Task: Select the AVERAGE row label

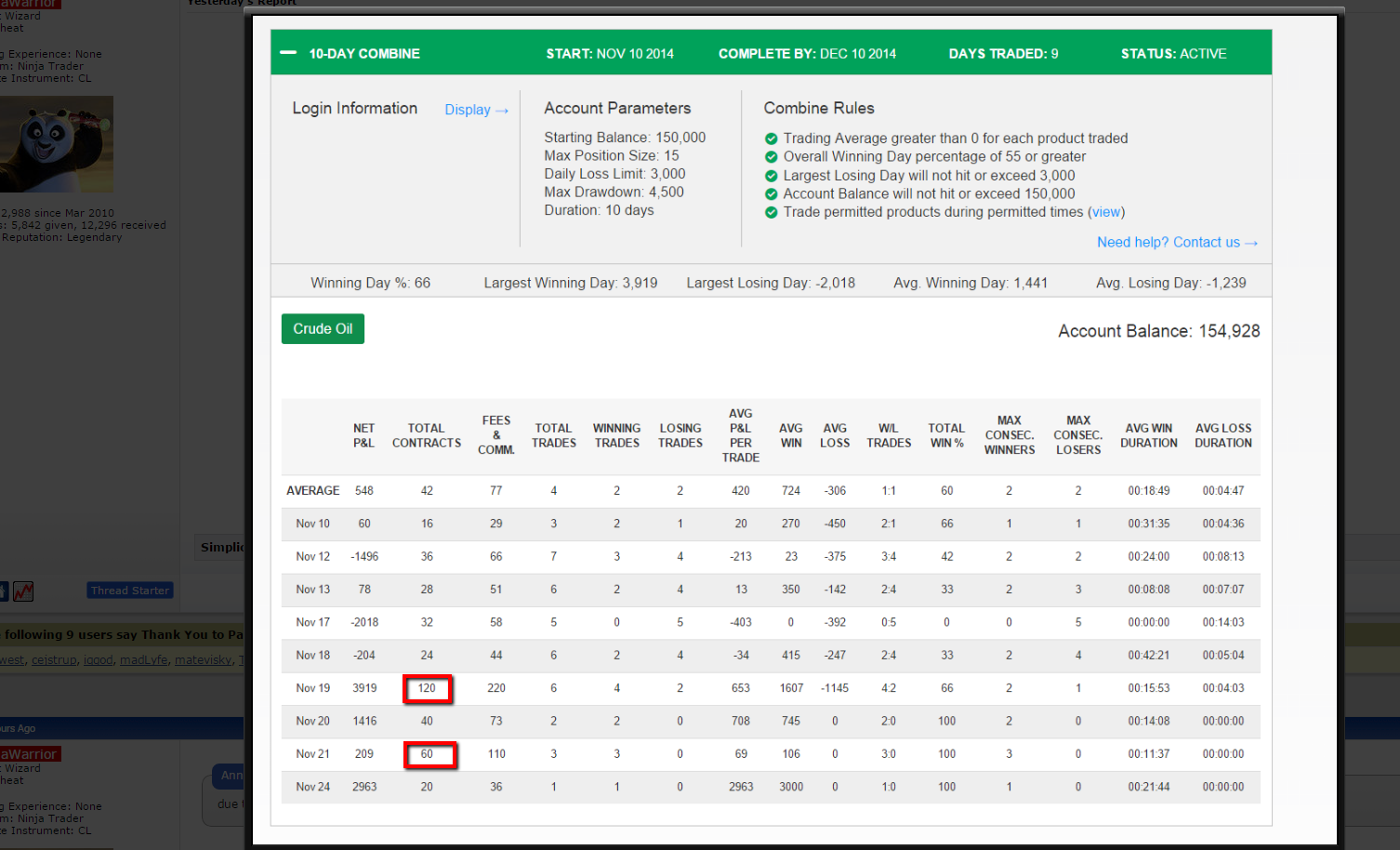Action: 313,490
